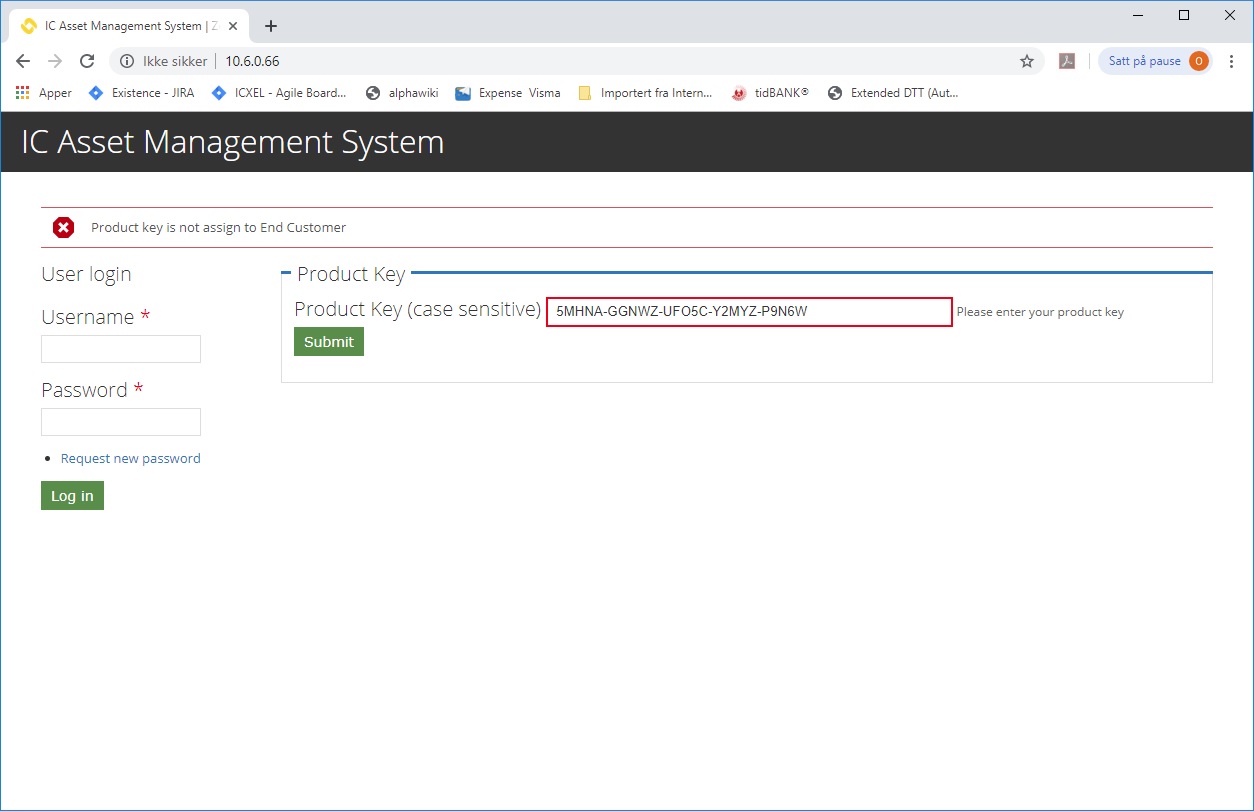Open Chrome three-dot menu
Viewport: 1254px width, 811px height.
tap(1232, 61)
